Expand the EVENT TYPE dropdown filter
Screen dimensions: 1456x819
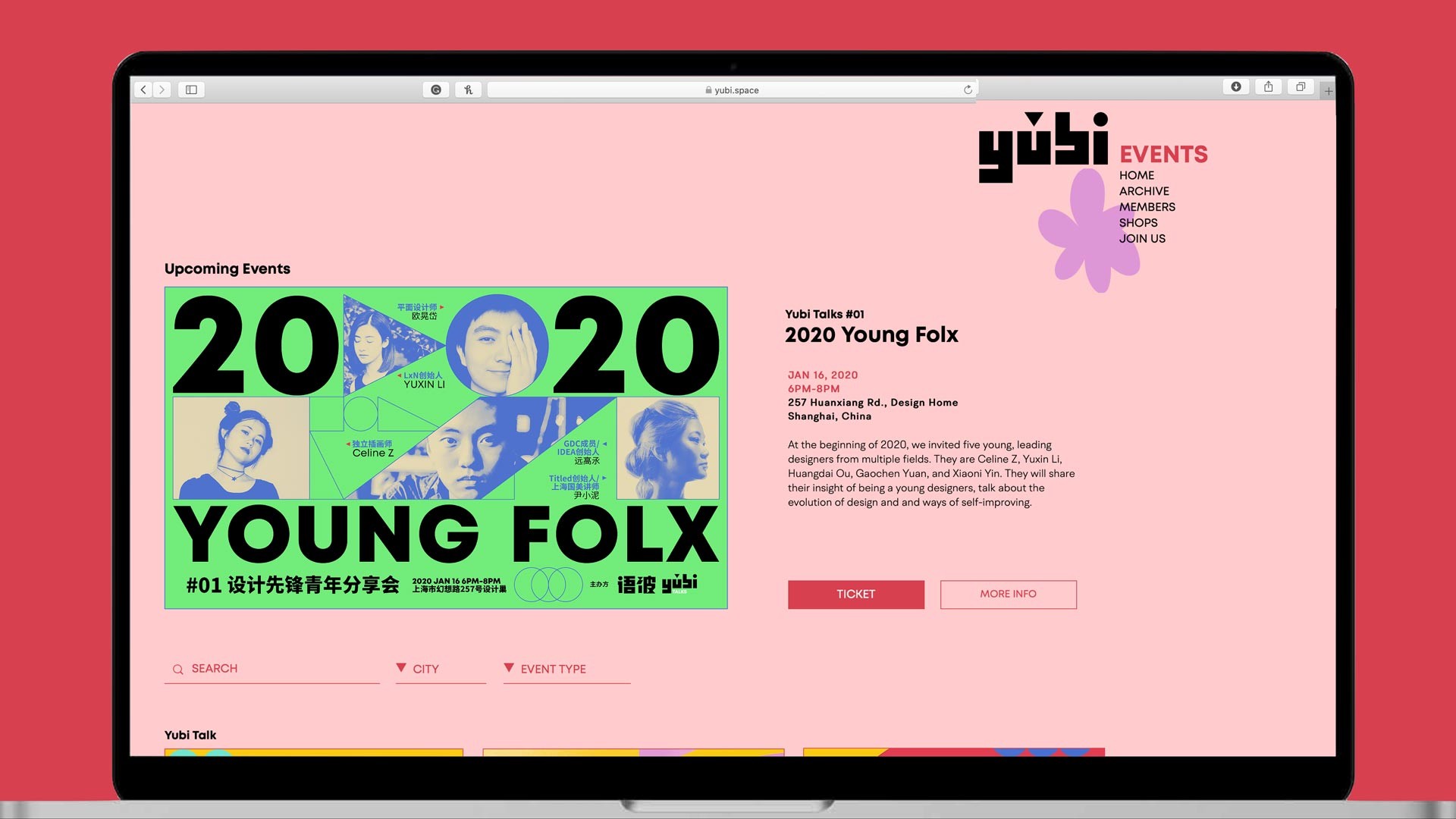coord(566,669)
